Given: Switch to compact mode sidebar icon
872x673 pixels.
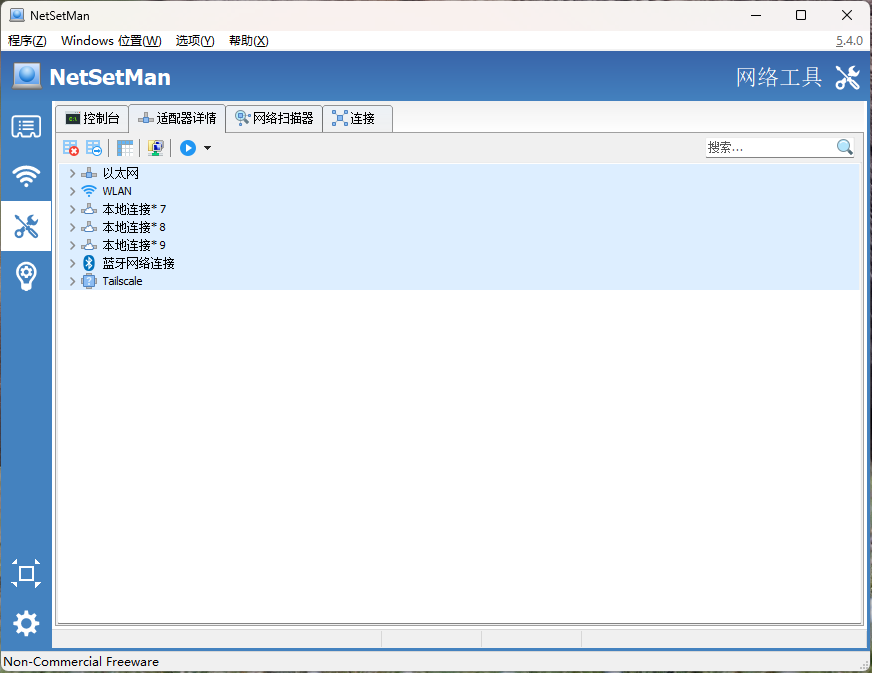Looking at the screenshot, I should (26, 573).
